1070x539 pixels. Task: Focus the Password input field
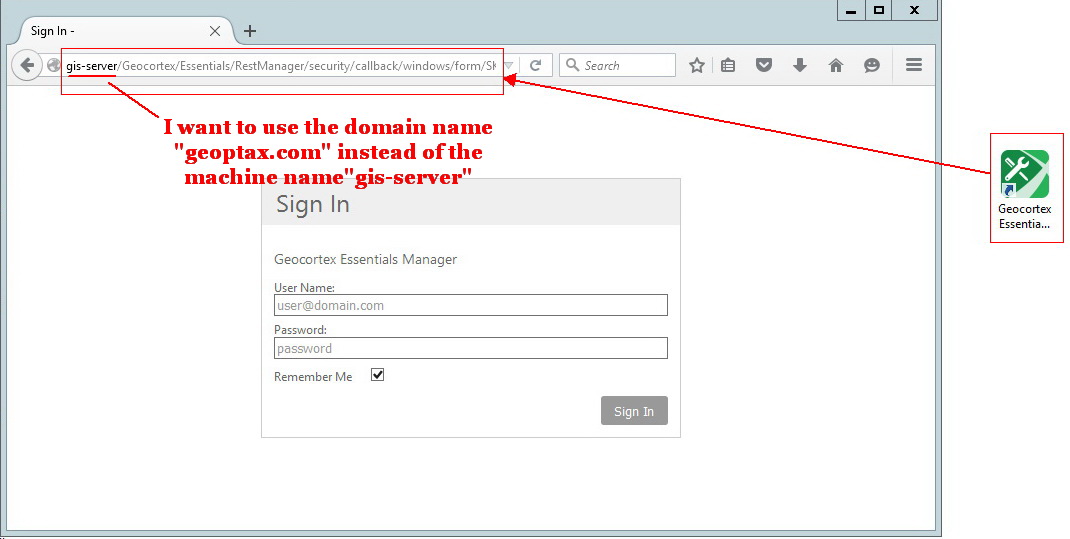tap(471, 348)
